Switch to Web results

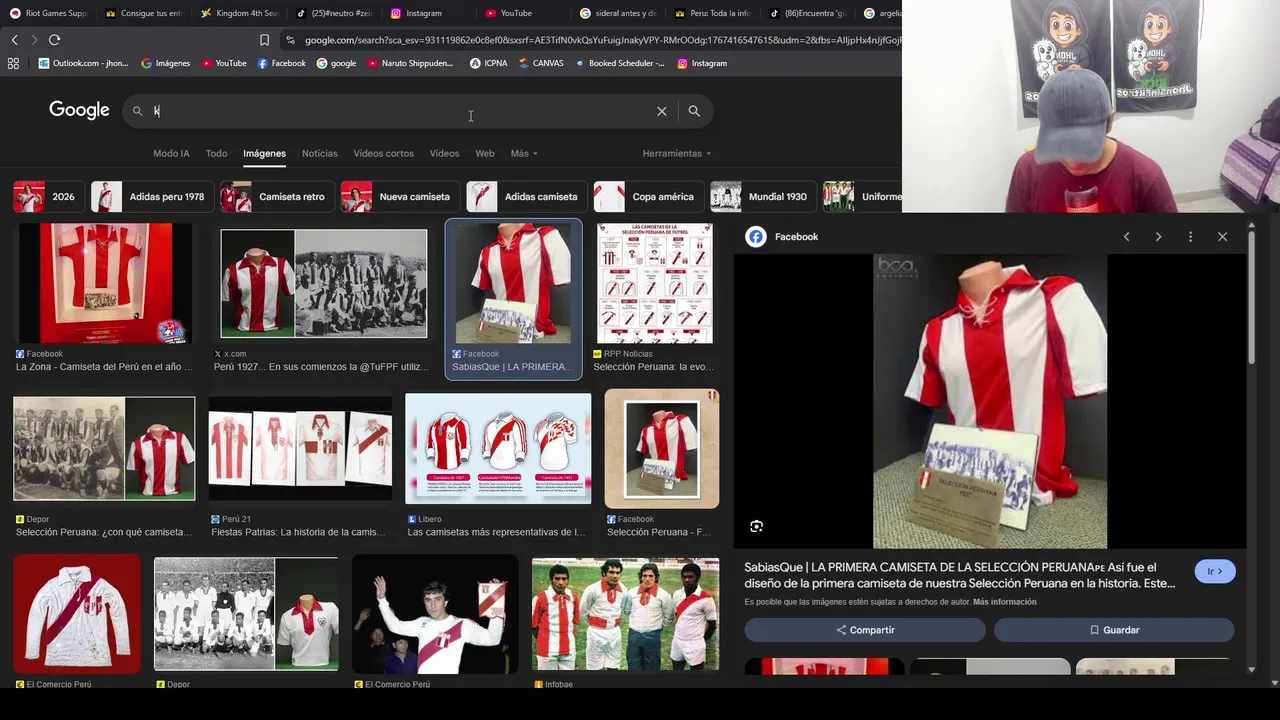click(x=485, y=153)
